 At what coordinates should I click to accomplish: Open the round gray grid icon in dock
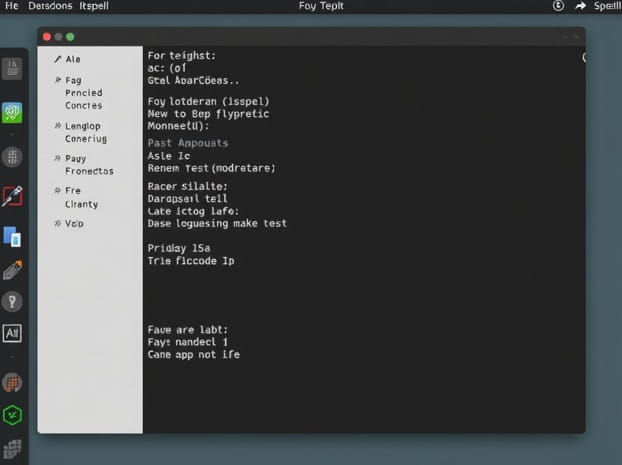coord(12,157)
